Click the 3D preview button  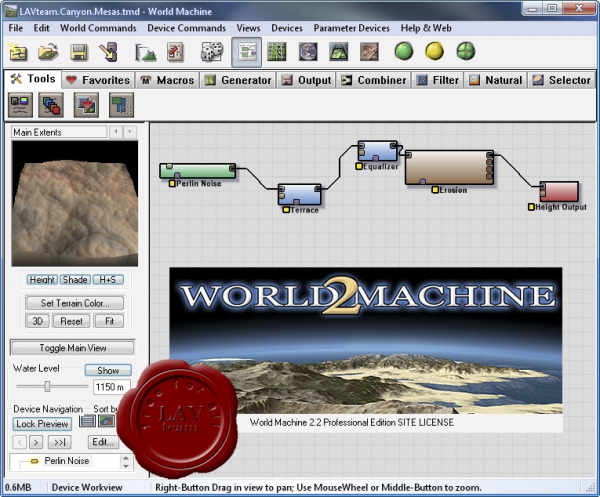click(38, 321)
